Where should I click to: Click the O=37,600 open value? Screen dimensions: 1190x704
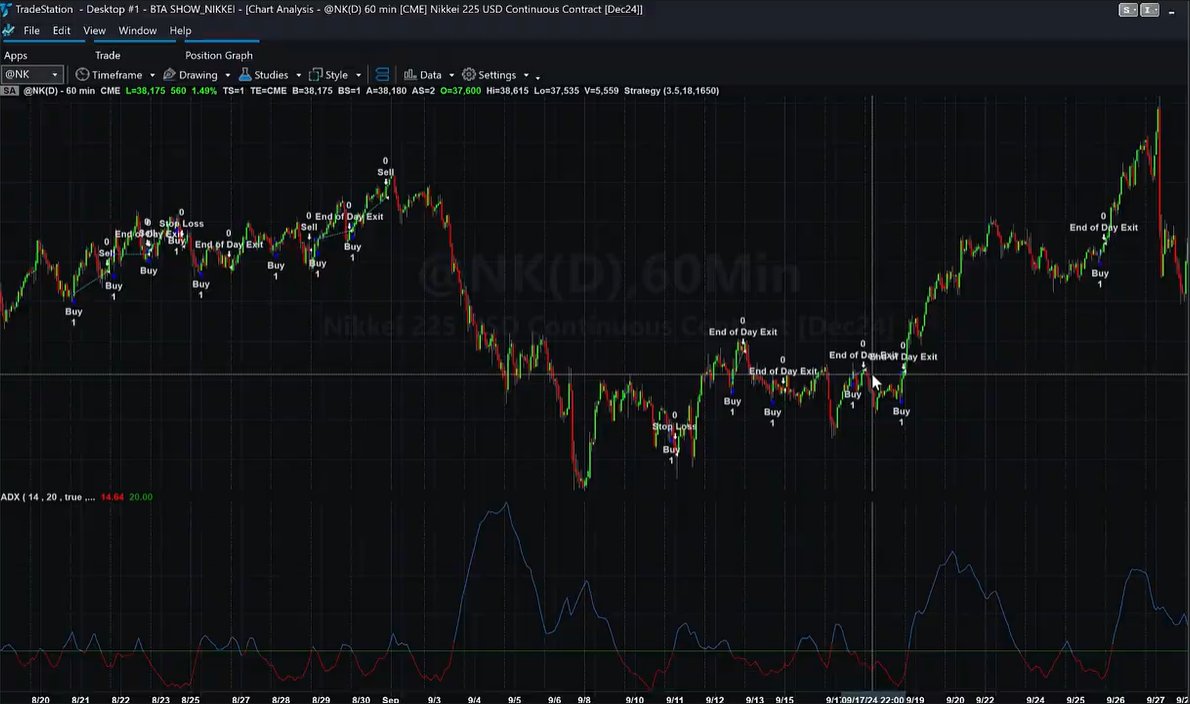tap(461, 90)
